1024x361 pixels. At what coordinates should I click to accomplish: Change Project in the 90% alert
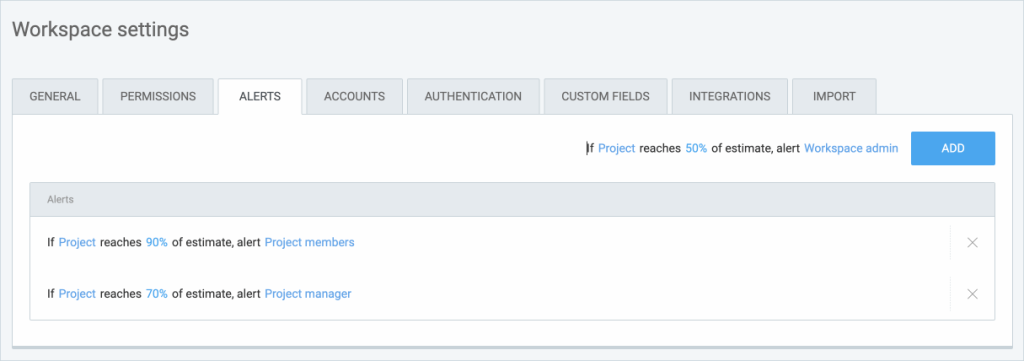point(77,242)
